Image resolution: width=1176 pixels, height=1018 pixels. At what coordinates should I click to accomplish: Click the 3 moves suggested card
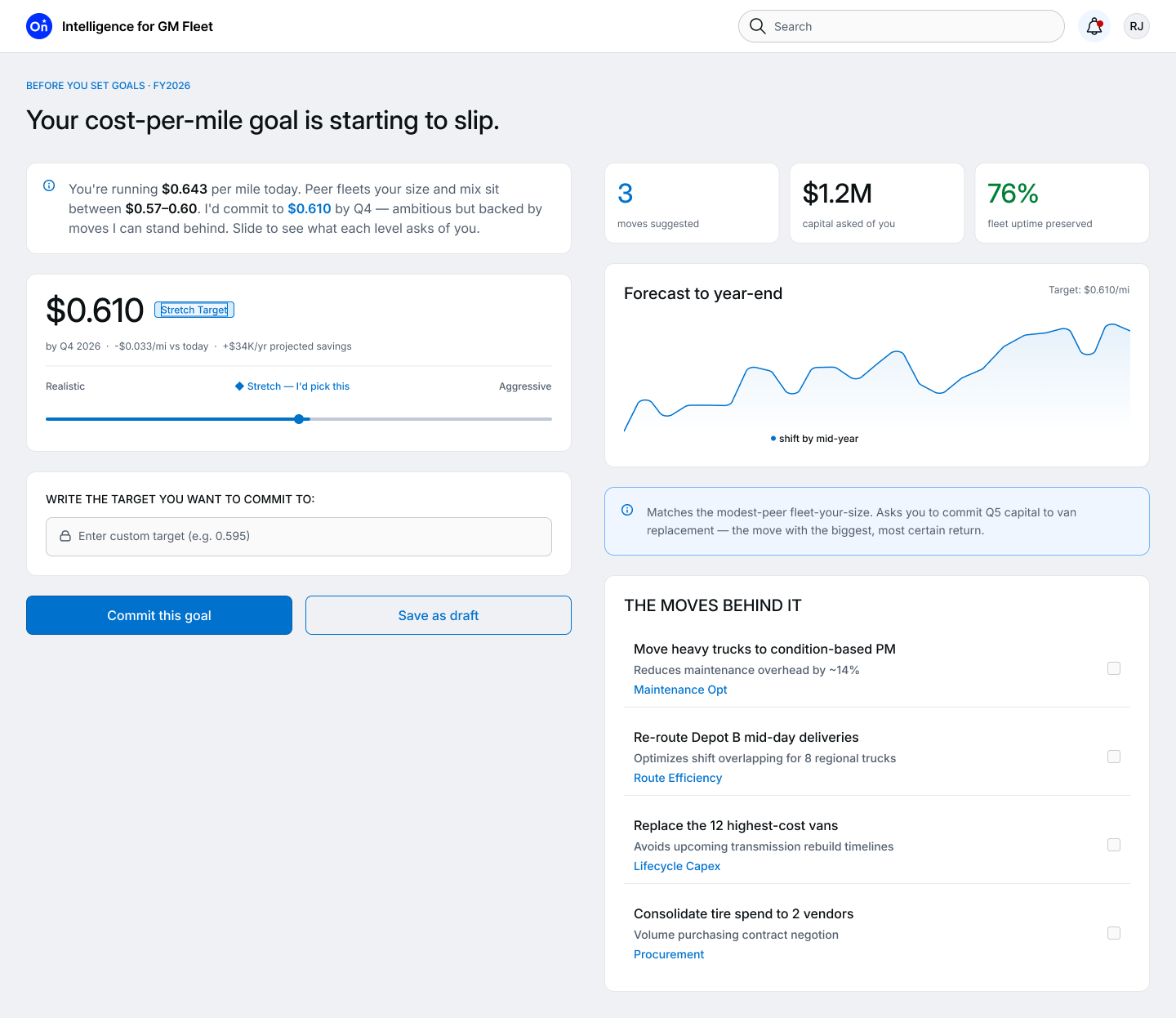692,203
